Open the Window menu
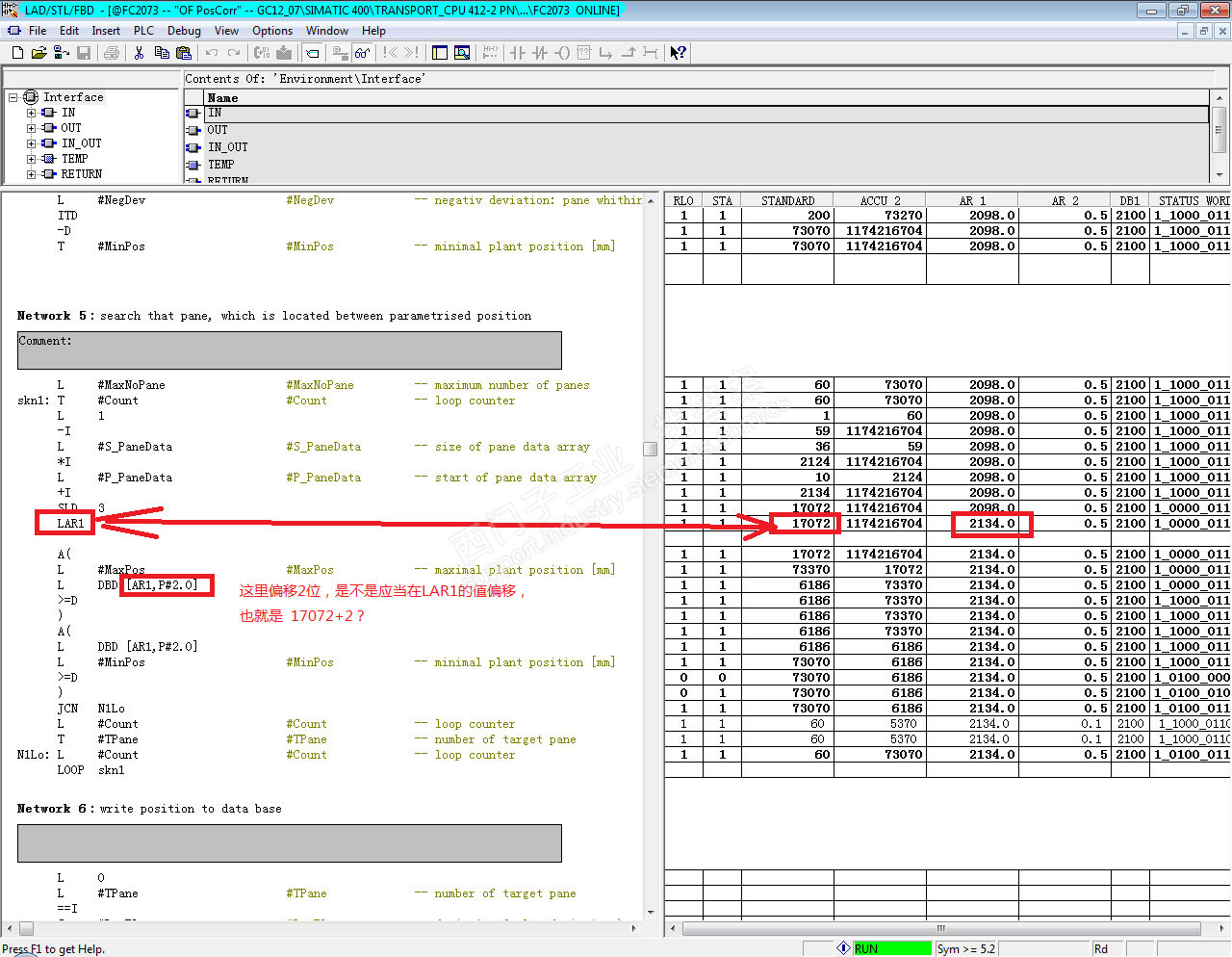The image size is (1232, 957). [x=327, y=31]
